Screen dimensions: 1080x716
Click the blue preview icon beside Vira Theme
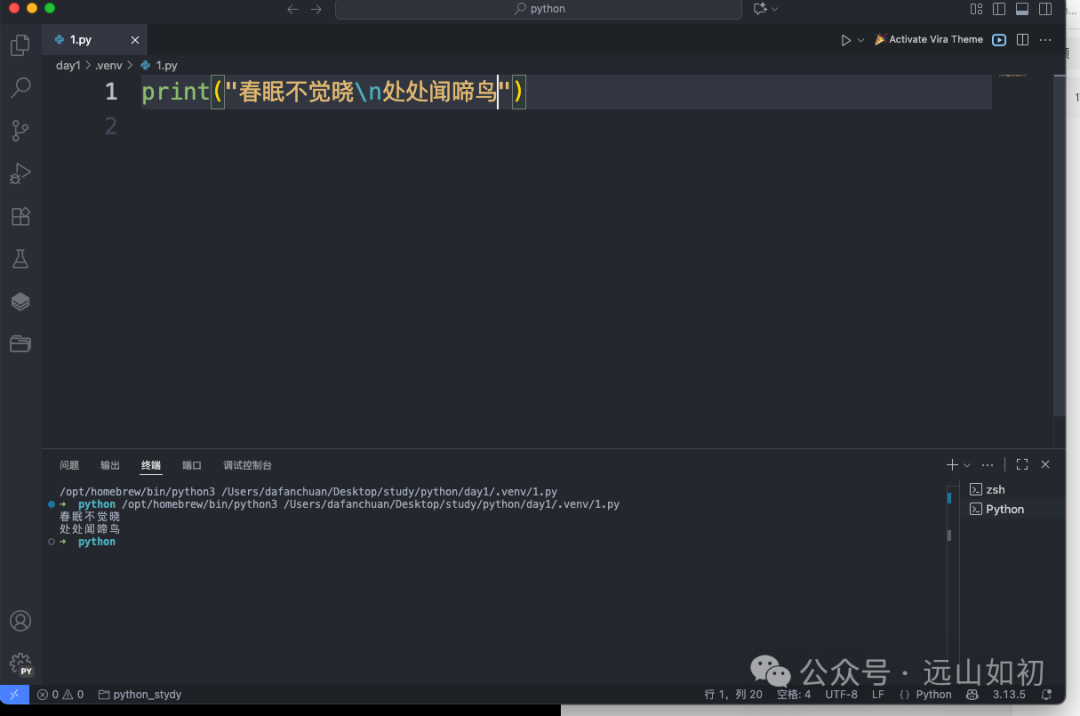pos(999,40)
